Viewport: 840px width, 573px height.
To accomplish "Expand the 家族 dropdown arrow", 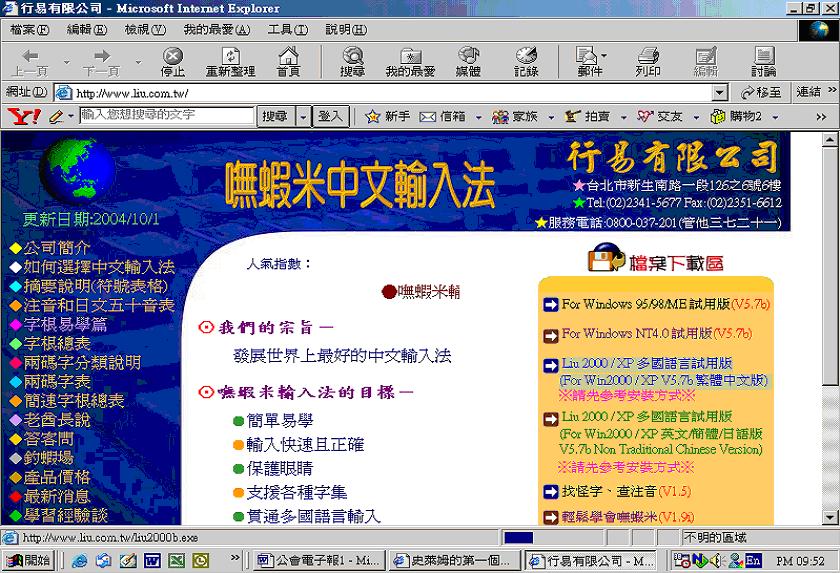I will (551, 117).
